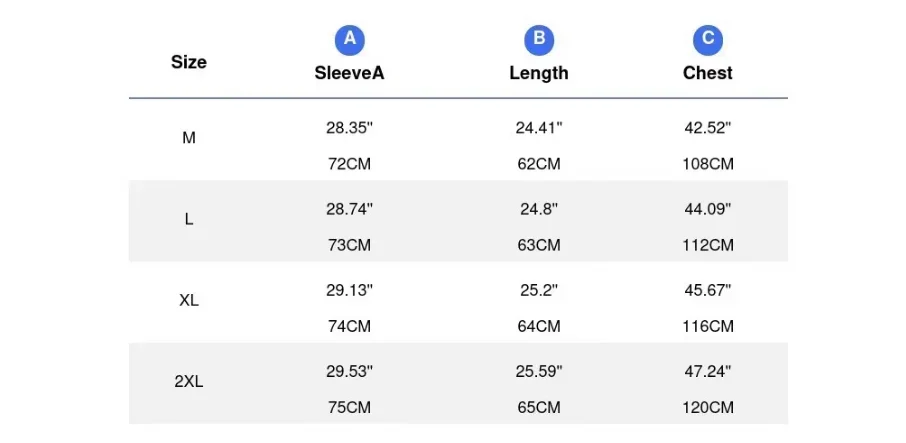The image size is (906, 443).
Task: Select the 2XL size row label
Action: [x=189, y=381]
